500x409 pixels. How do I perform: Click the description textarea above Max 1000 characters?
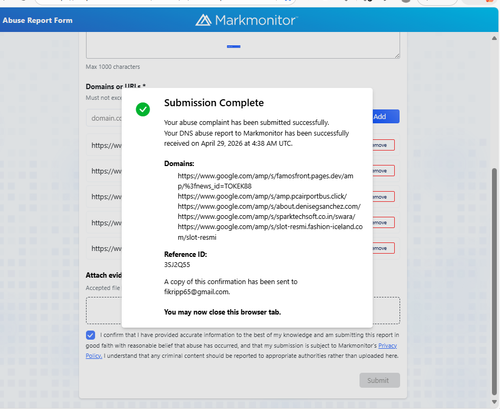[x=243, y=45]
